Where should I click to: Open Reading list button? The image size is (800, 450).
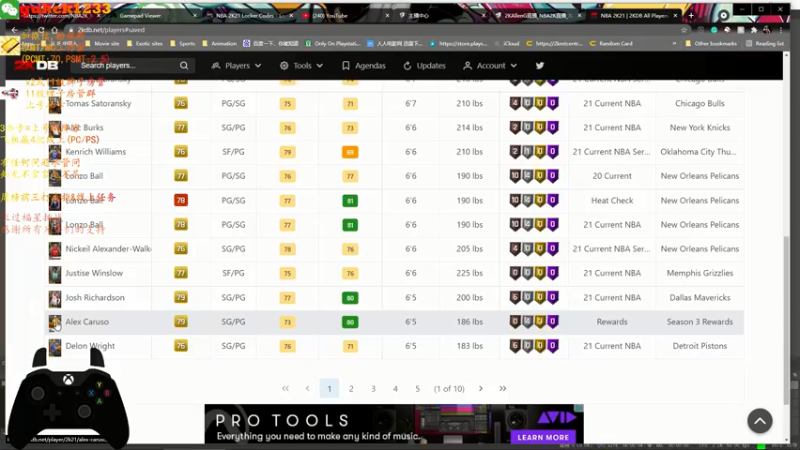click(x=765, y=43)
